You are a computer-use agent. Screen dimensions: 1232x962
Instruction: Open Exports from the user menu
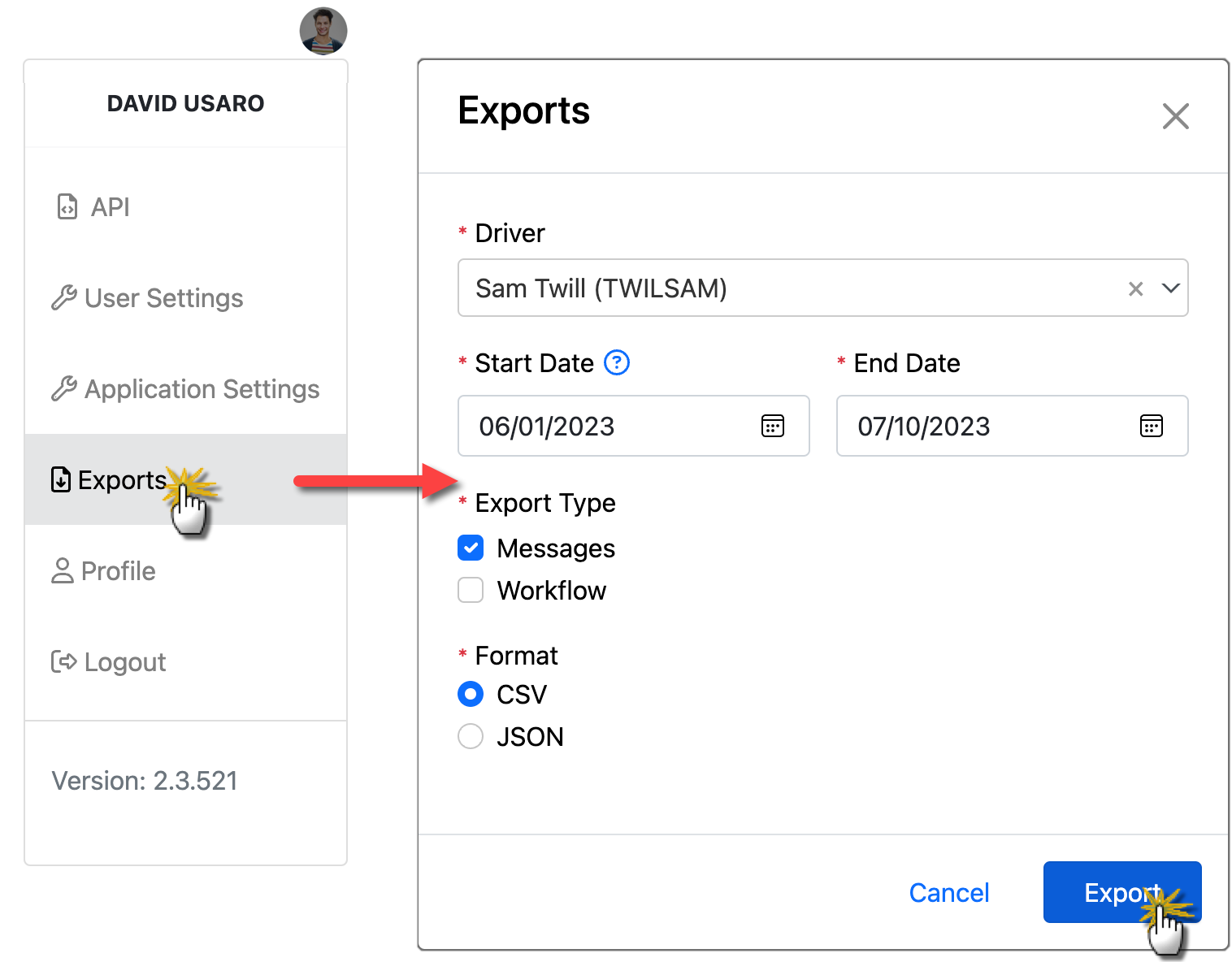(x=122, y=480)
